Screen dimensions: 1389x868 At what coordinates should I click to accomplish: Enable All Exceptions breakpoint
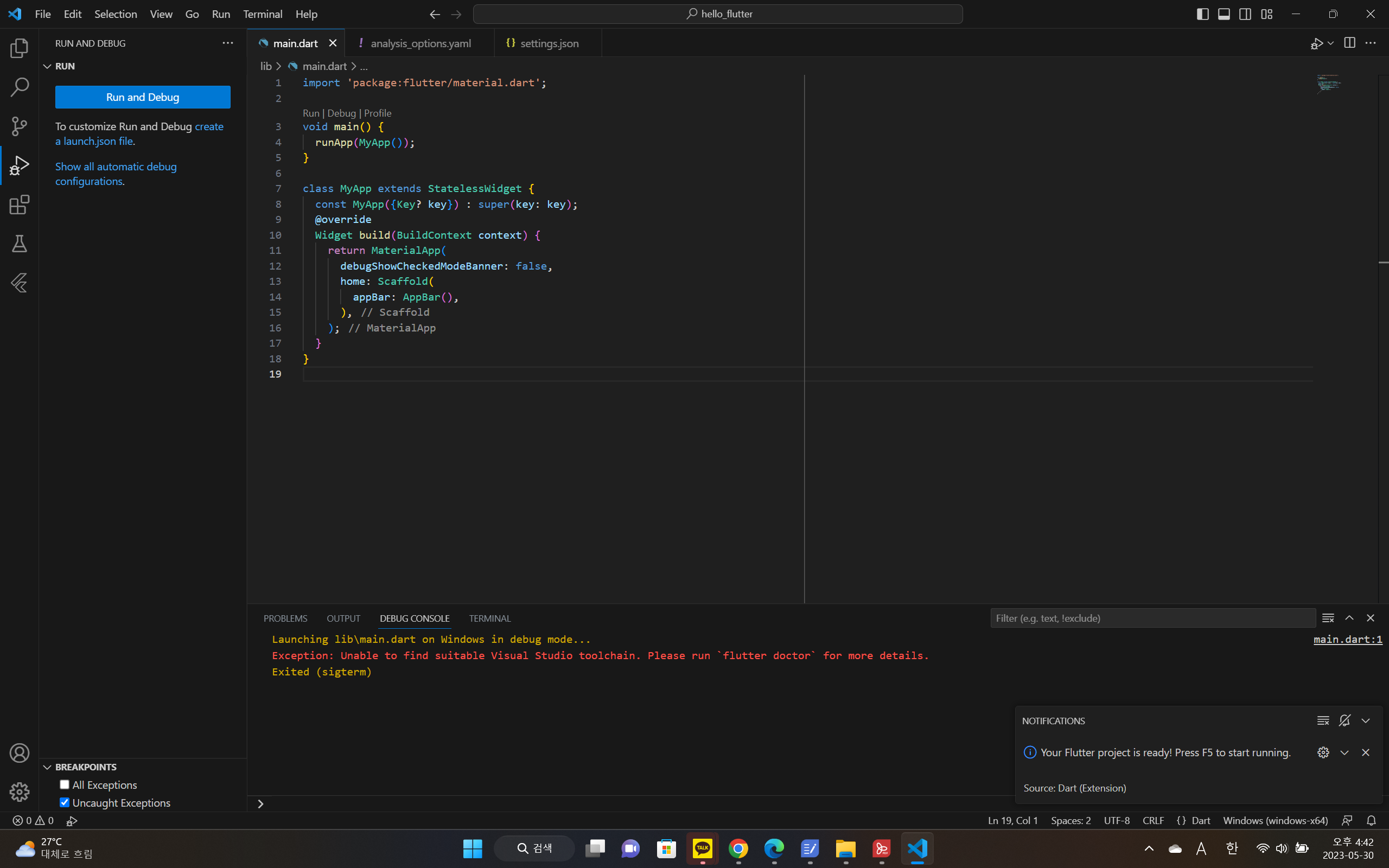(x=64, y=785)
